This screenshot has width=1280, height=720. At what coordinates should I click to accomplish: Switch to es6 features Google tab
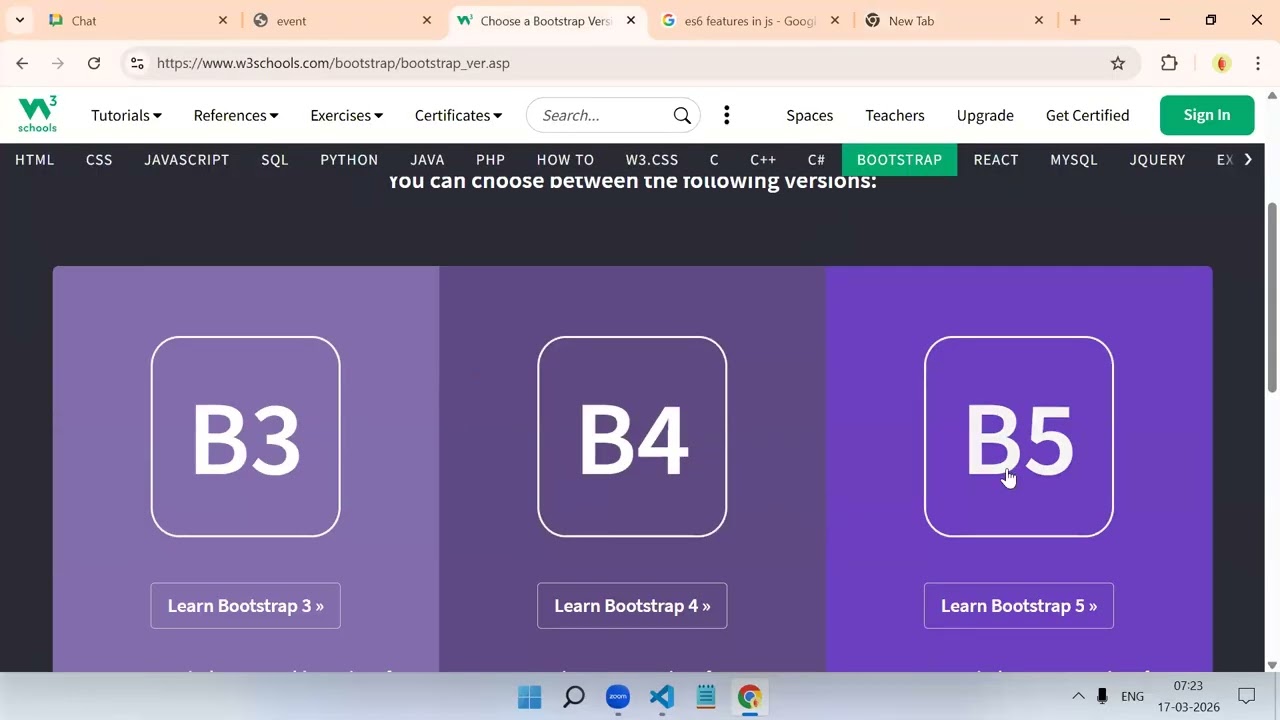pyautogui.click(x=750, y=20)
